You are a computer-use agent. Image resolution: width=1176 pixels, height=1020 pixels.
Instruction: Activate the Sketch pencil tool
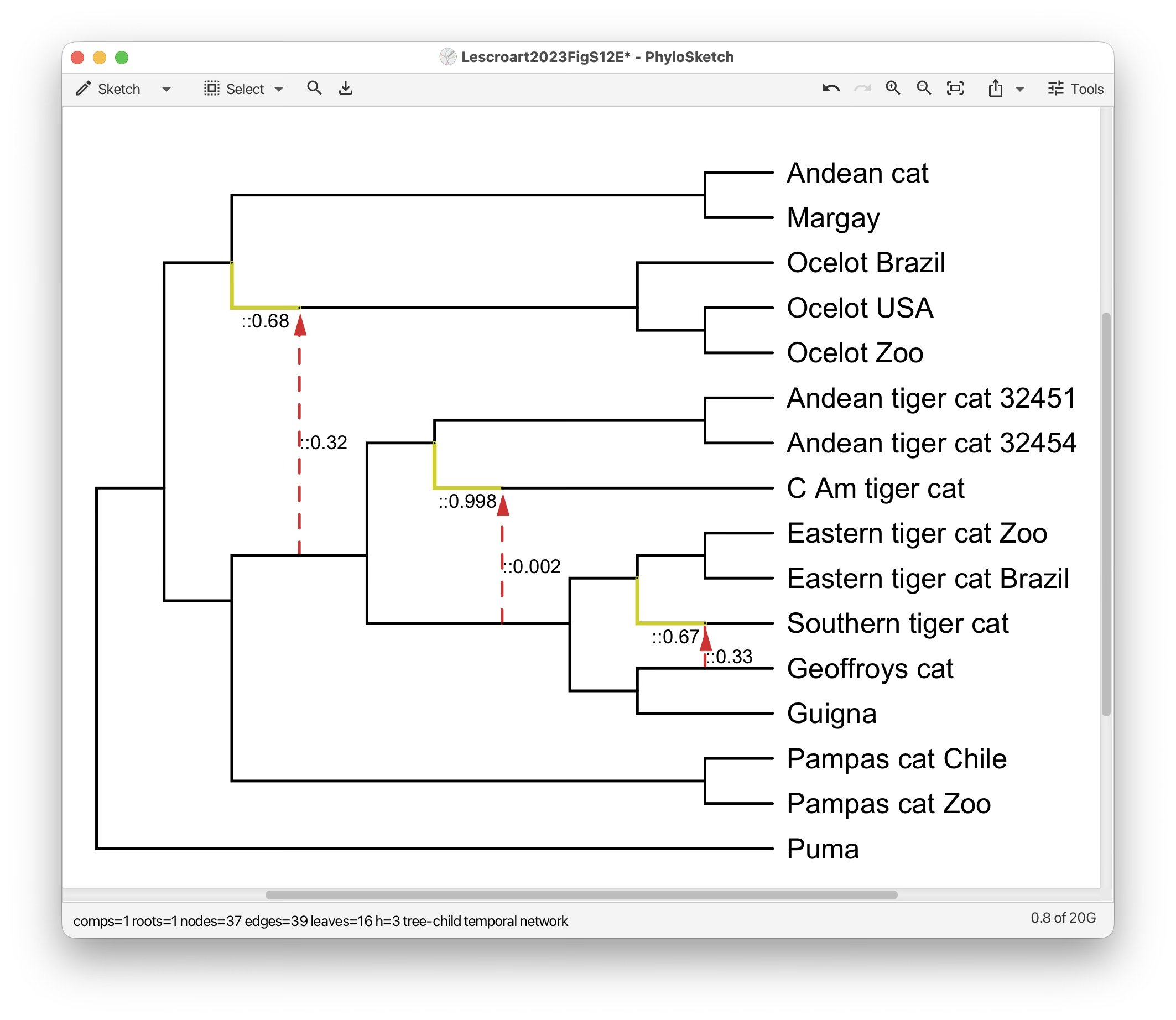pyautogui.click(x=83, y=88)
